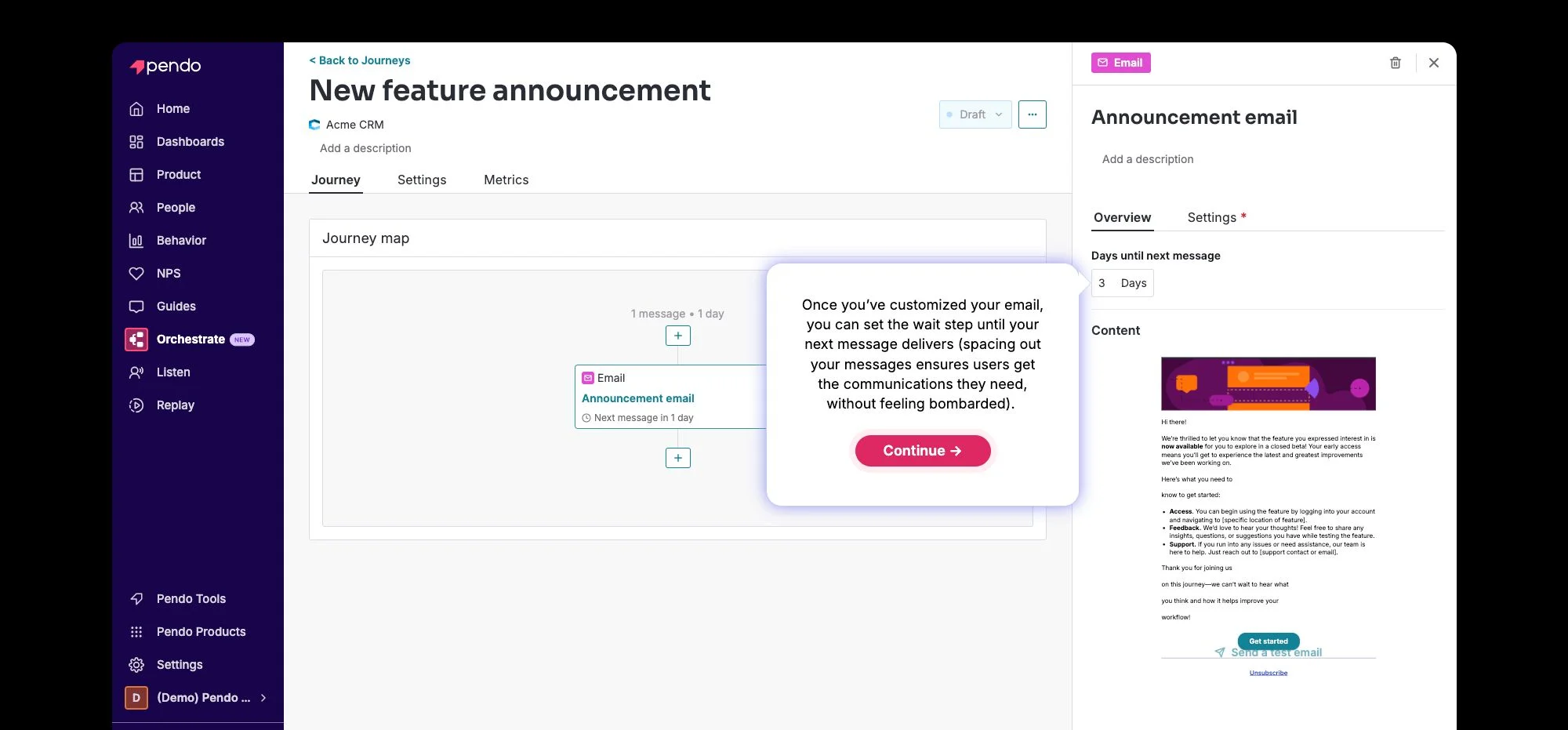Add a step below the Email node
The width and height of the screenshot is (1568, 730).
pyautogui.click(x=677, y=458)
